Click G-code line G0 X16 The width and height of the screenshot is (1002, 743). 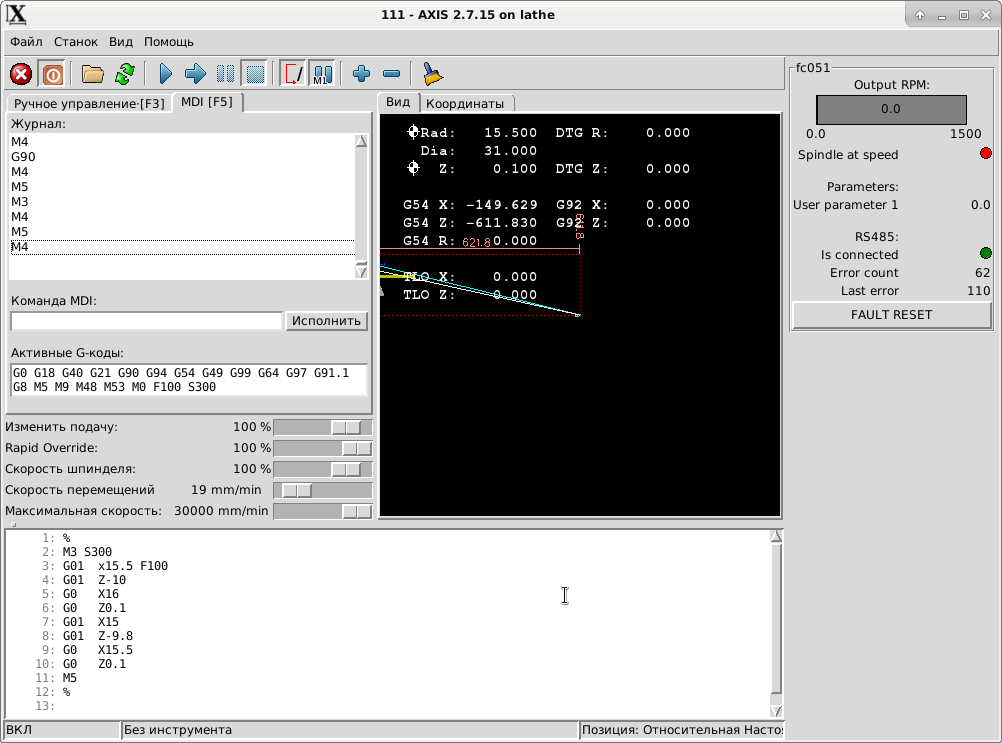click(x=91, y=594)
